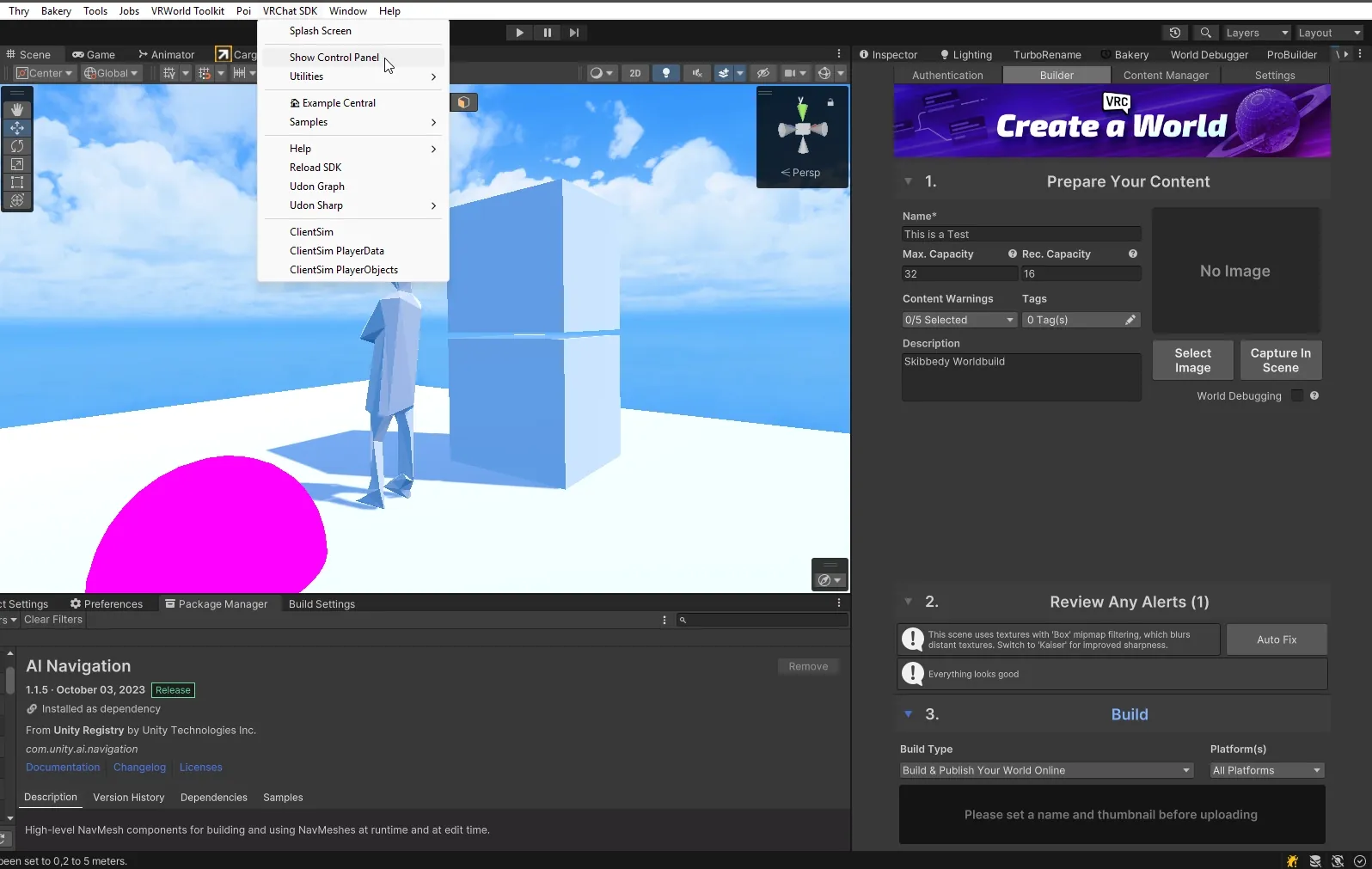
Task: Open the Layout dropdown
Action: pyautogui.click(x=1329, y=33)
